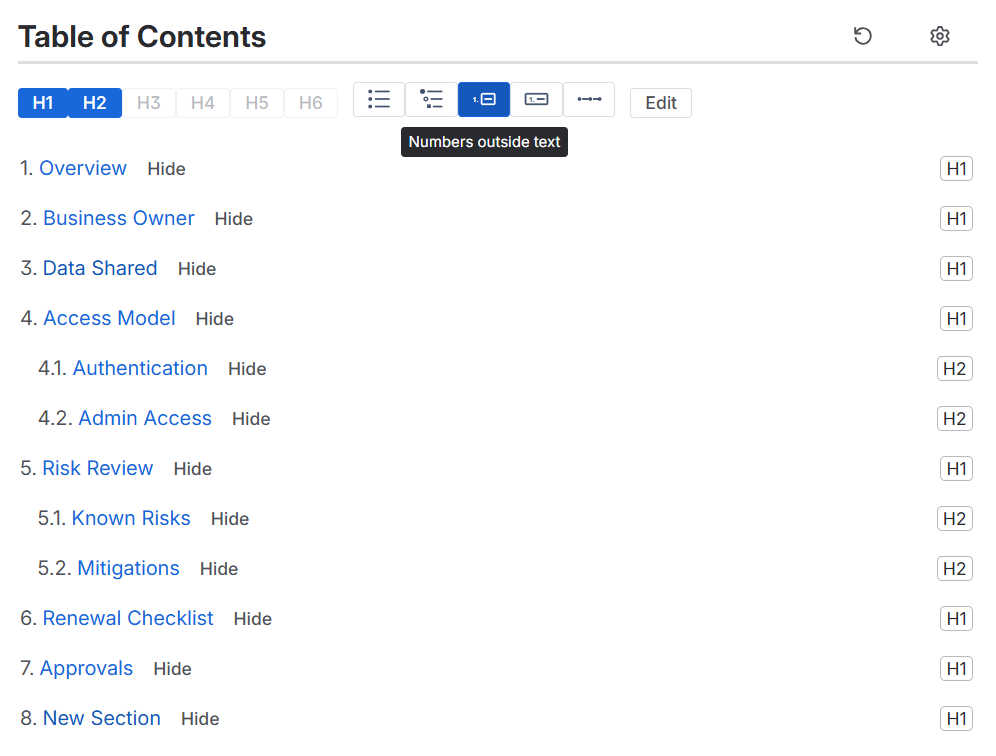Click the Edit button
The image size is (996, 756).
point(661,103)
